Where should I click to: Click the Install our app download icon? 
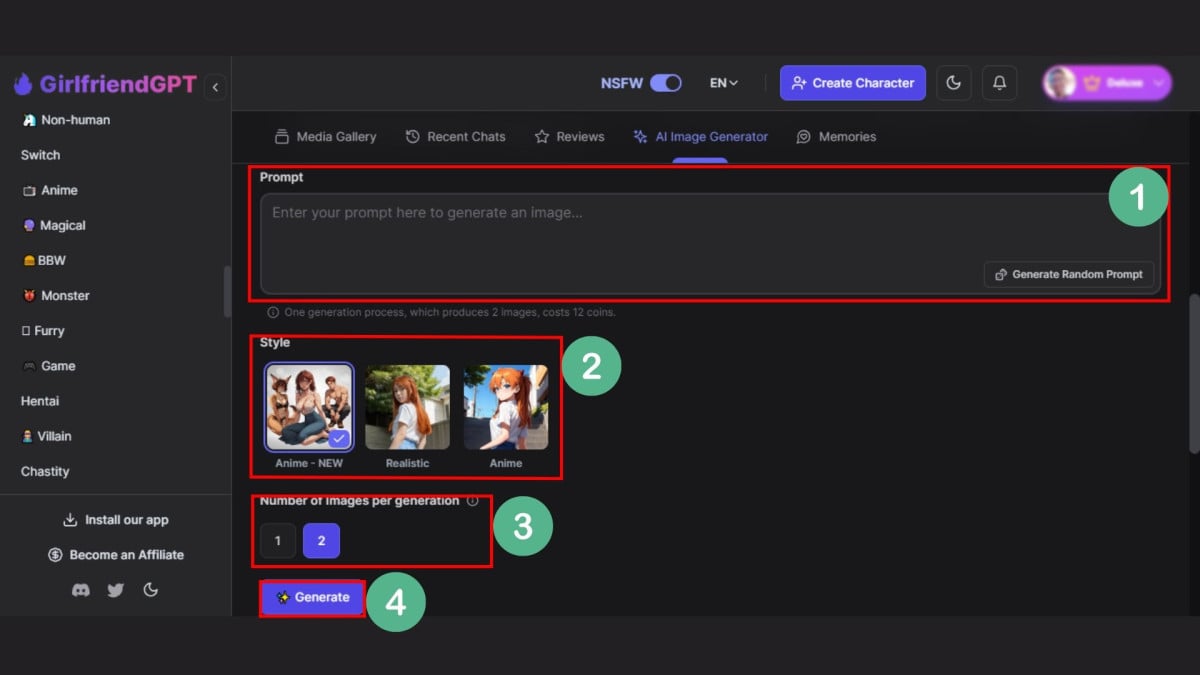[70, 520]
